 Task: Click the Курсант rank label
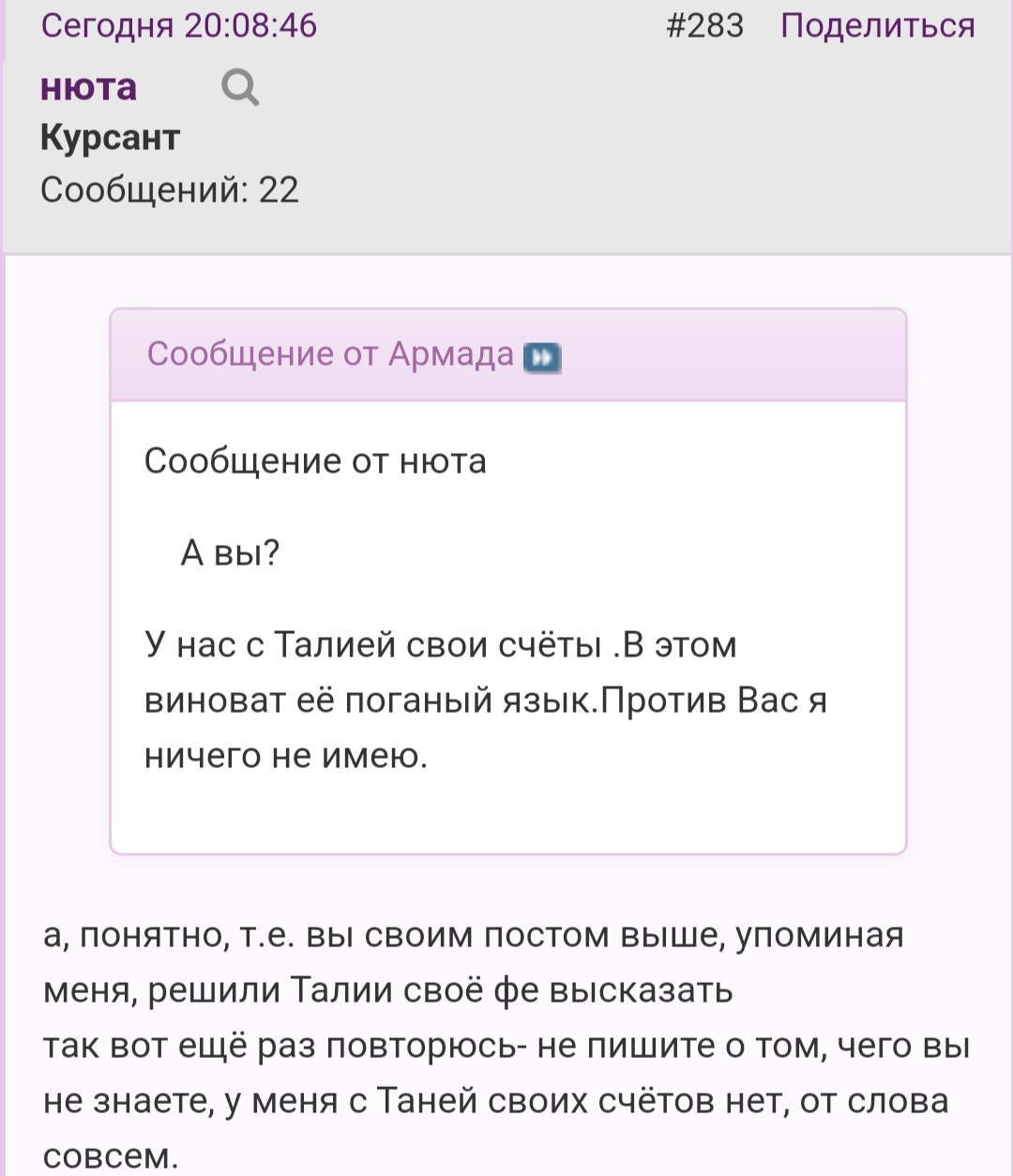(x=110, y=138)
